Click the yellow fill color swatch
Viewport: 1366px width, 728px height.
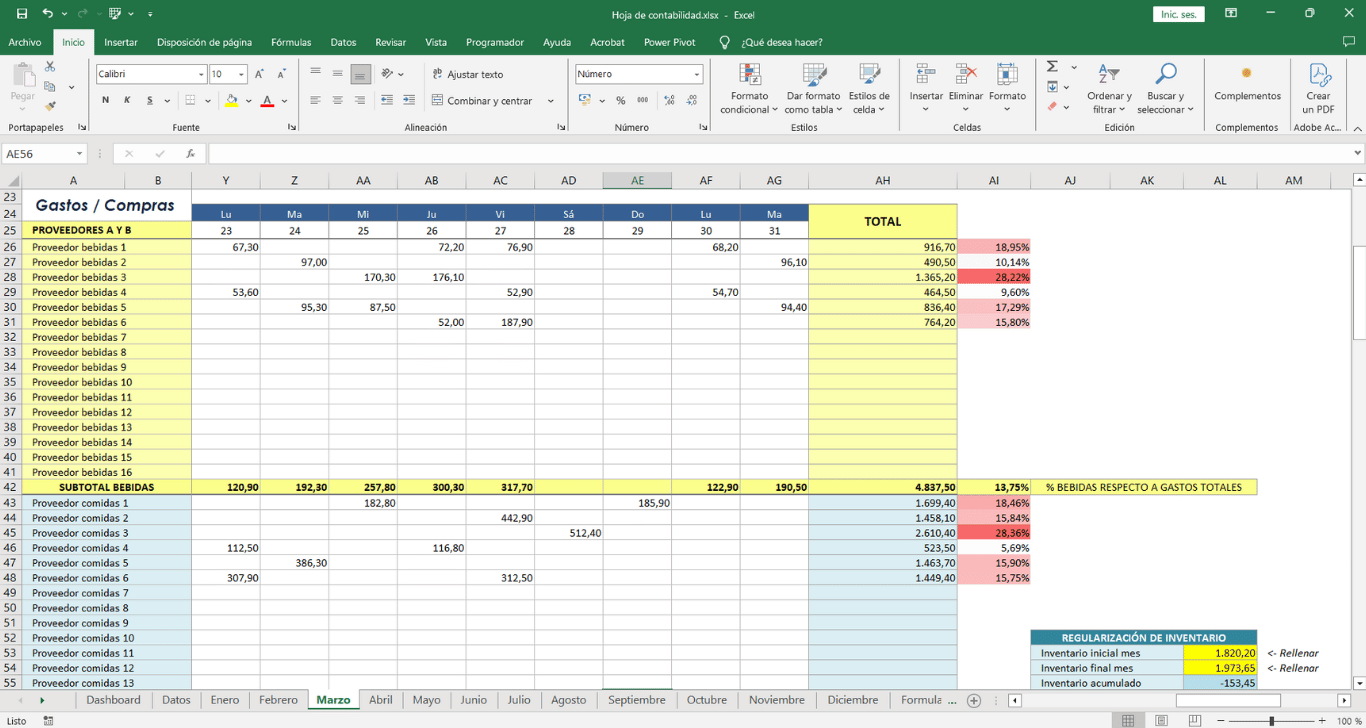(232, 101)
